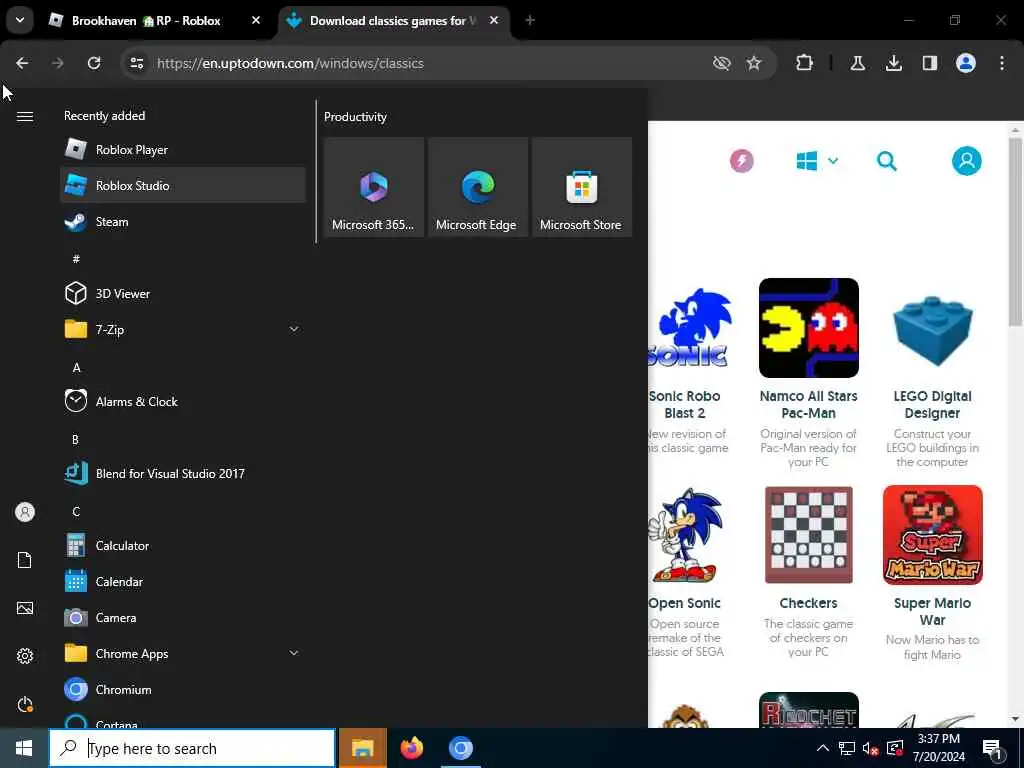The height and width of the screenshot is (768, 1024).
Task: Open the notification center icon
Action: (x=993, y=748)
